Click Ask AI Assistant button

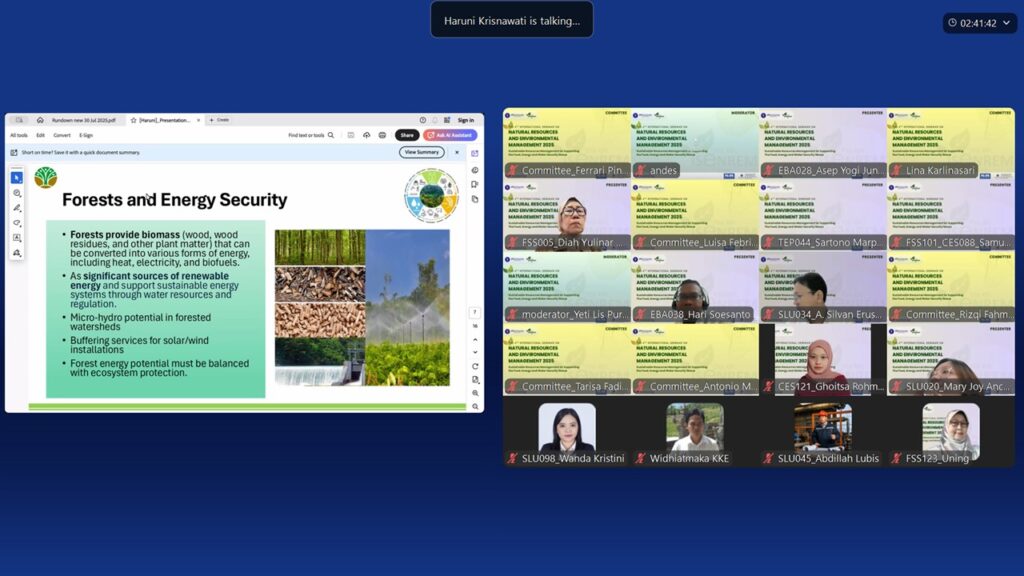coord(450,135)
